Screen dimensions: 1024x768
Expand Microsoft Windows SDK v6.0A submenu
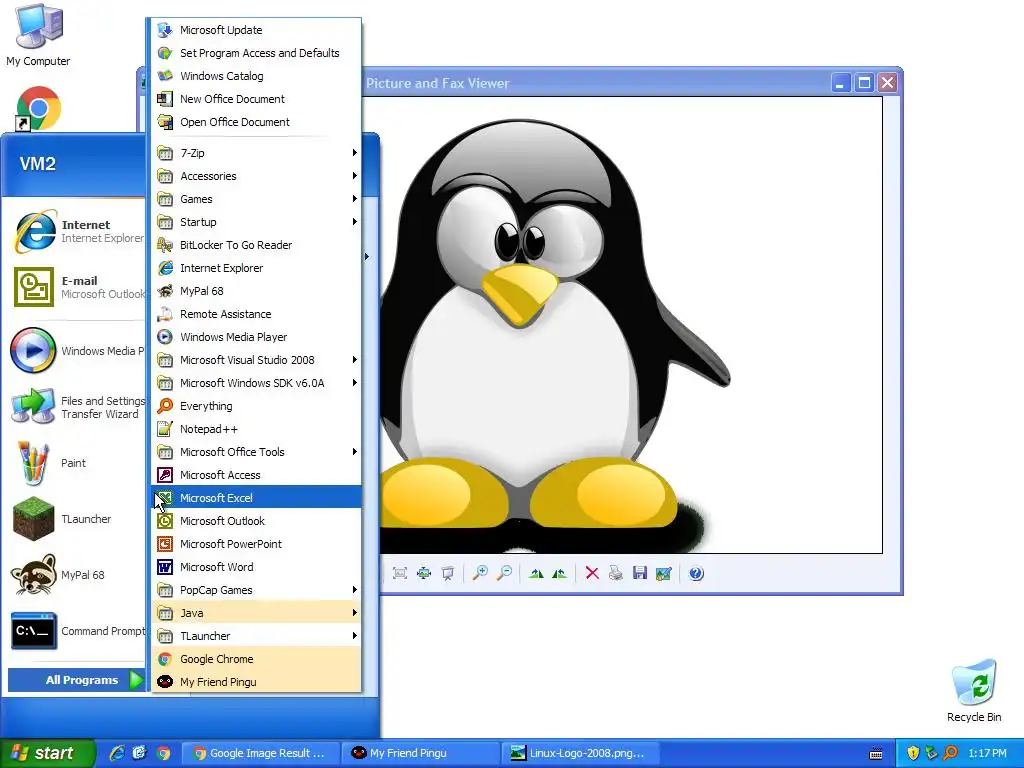click(x=257, y=383)
